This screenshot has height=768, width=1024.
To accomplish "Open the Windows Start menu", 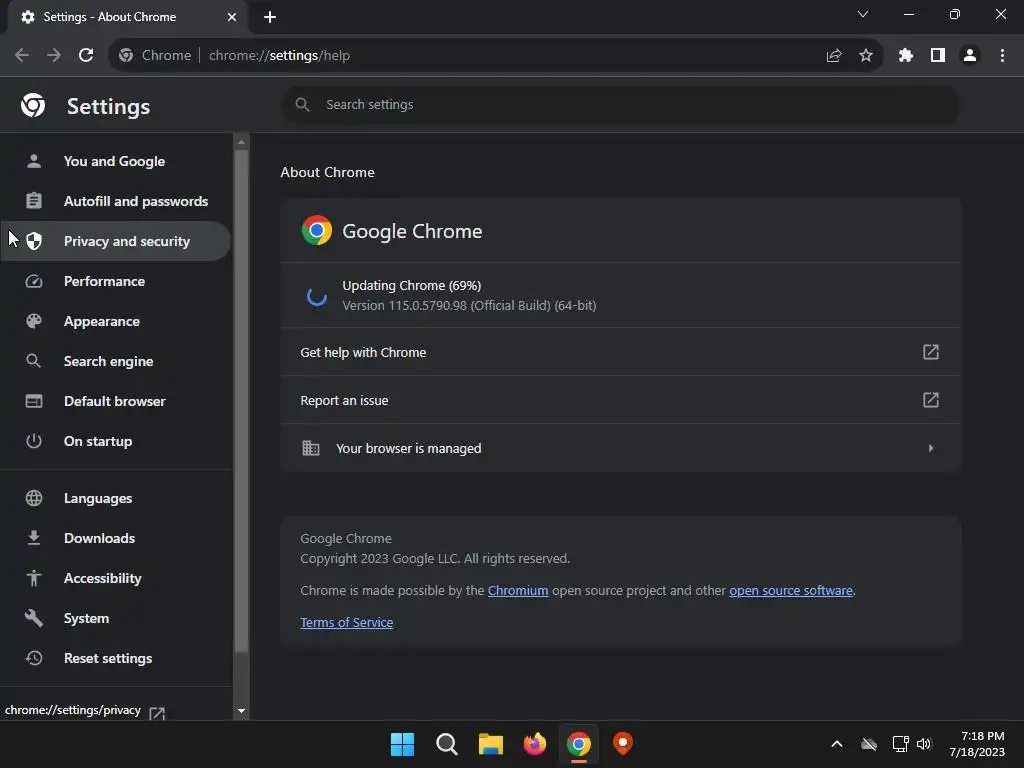I will pos(402,744).
